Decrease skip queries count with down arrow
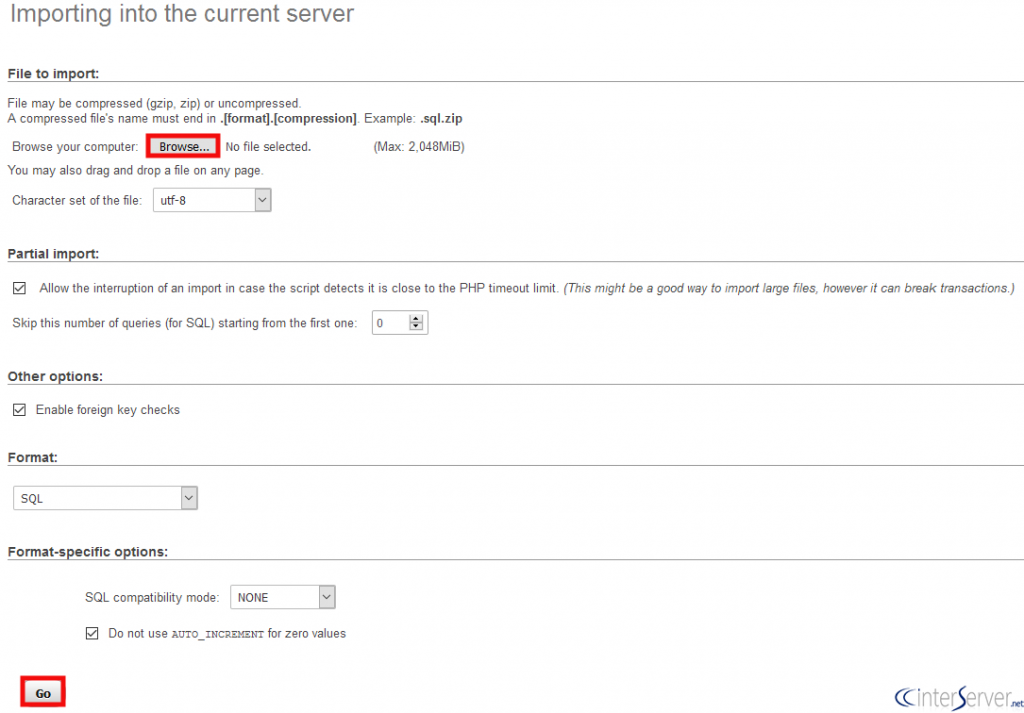Image resolution: width=1024 pixels, height=713 pixels. pyautogui.click(x=416, y=326)
